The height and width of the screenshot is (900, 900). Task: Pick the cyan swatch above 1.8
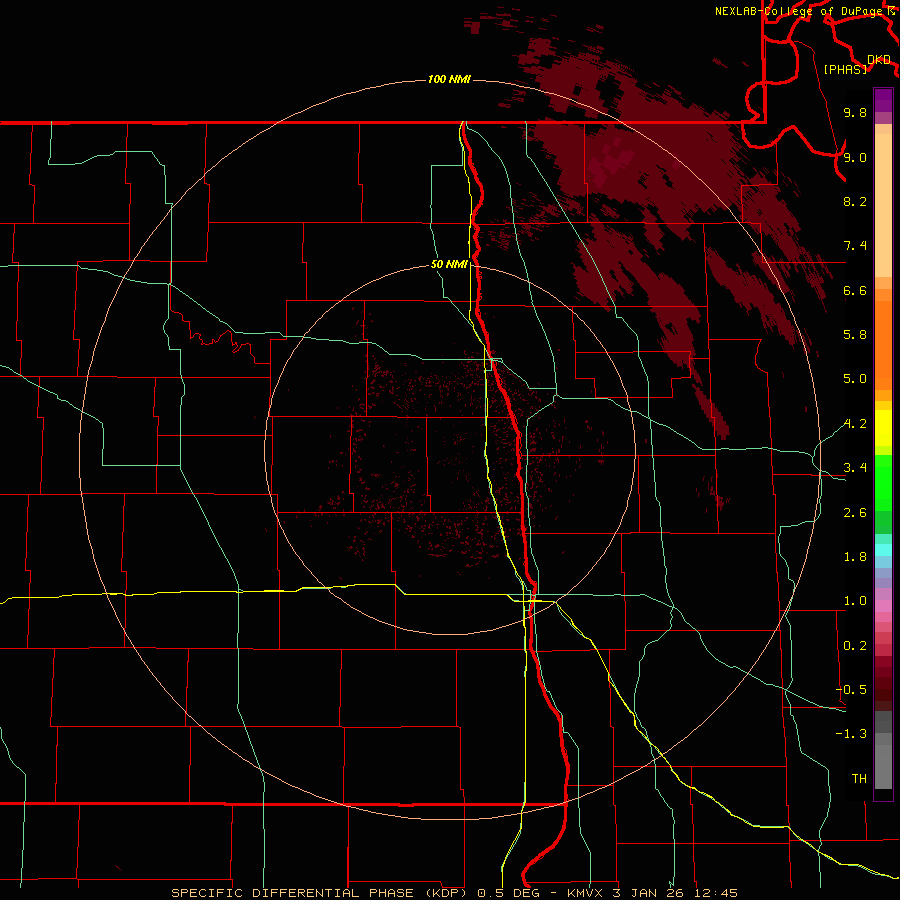point(883,549)
